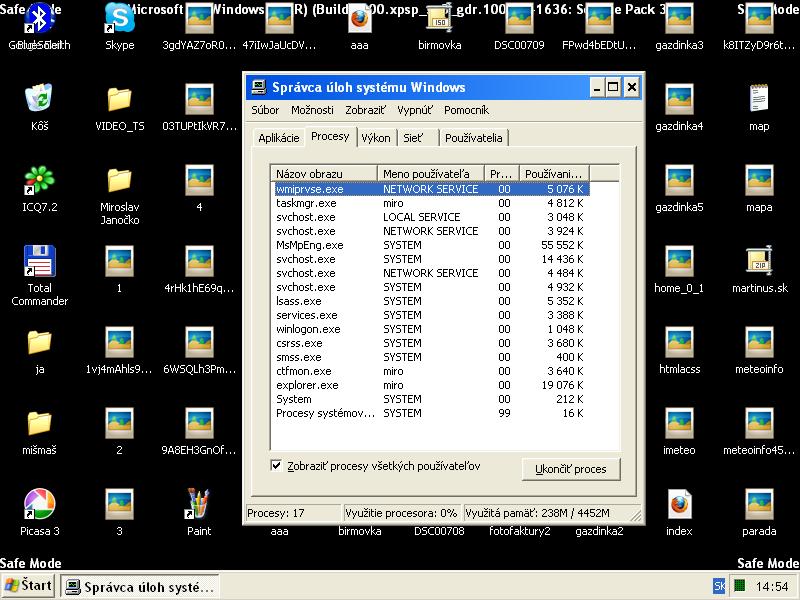The image size is (800, 600).
Task: Sort by Názov obrazu column header
Action: tap(323, 173)
